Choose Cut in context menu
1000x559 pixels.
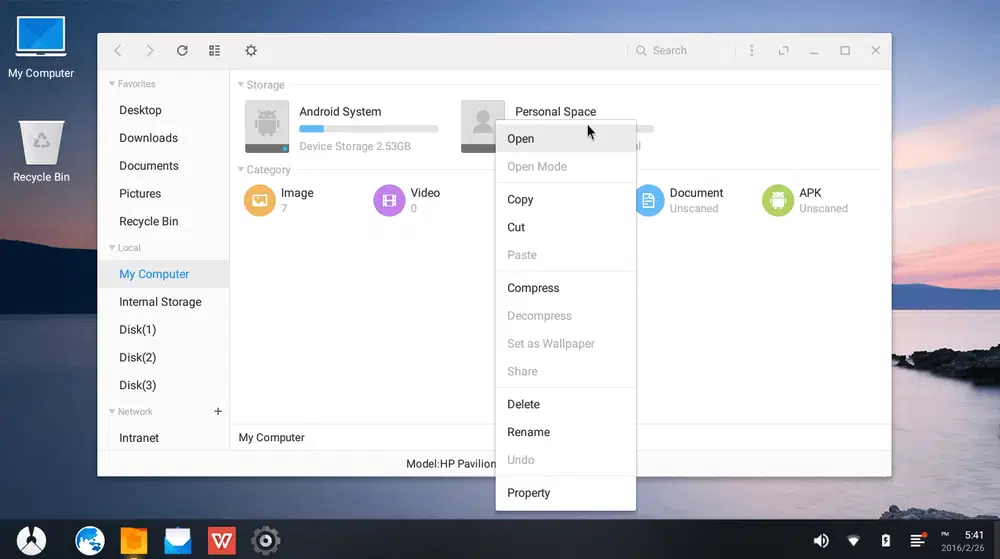pyautogui.click(x=566, y=227)
